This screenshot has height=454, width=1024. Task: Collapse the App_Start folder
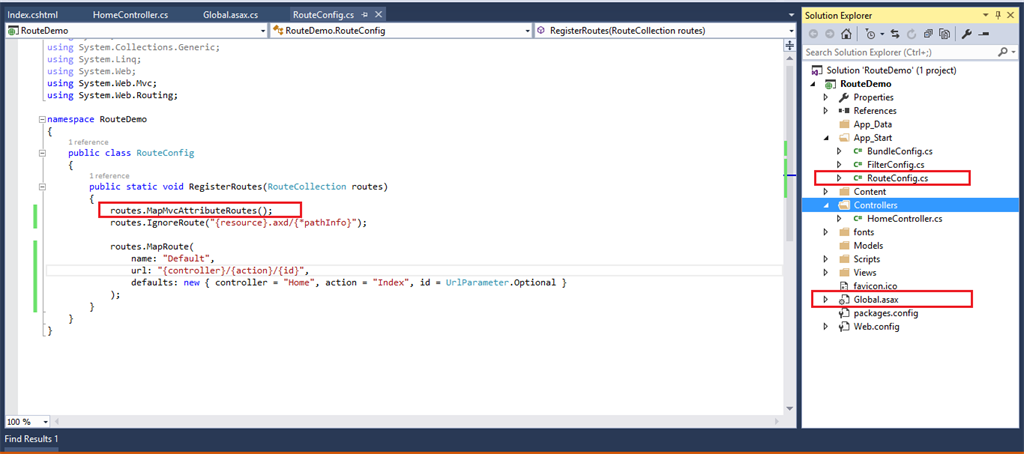point(826,138)
